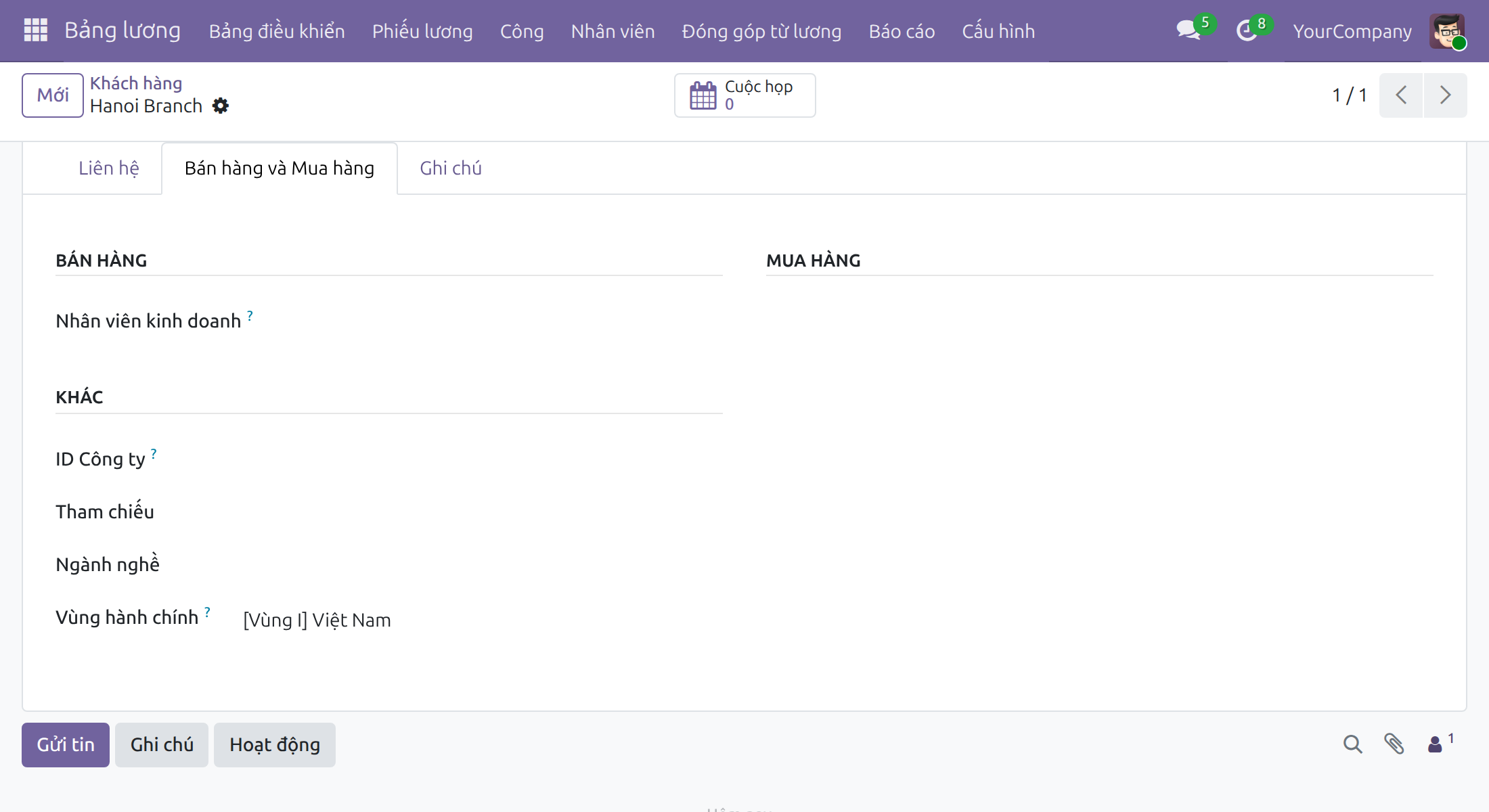Click the Gửi tin button
The image size is (1489, 812).
(x=66, y=745)
